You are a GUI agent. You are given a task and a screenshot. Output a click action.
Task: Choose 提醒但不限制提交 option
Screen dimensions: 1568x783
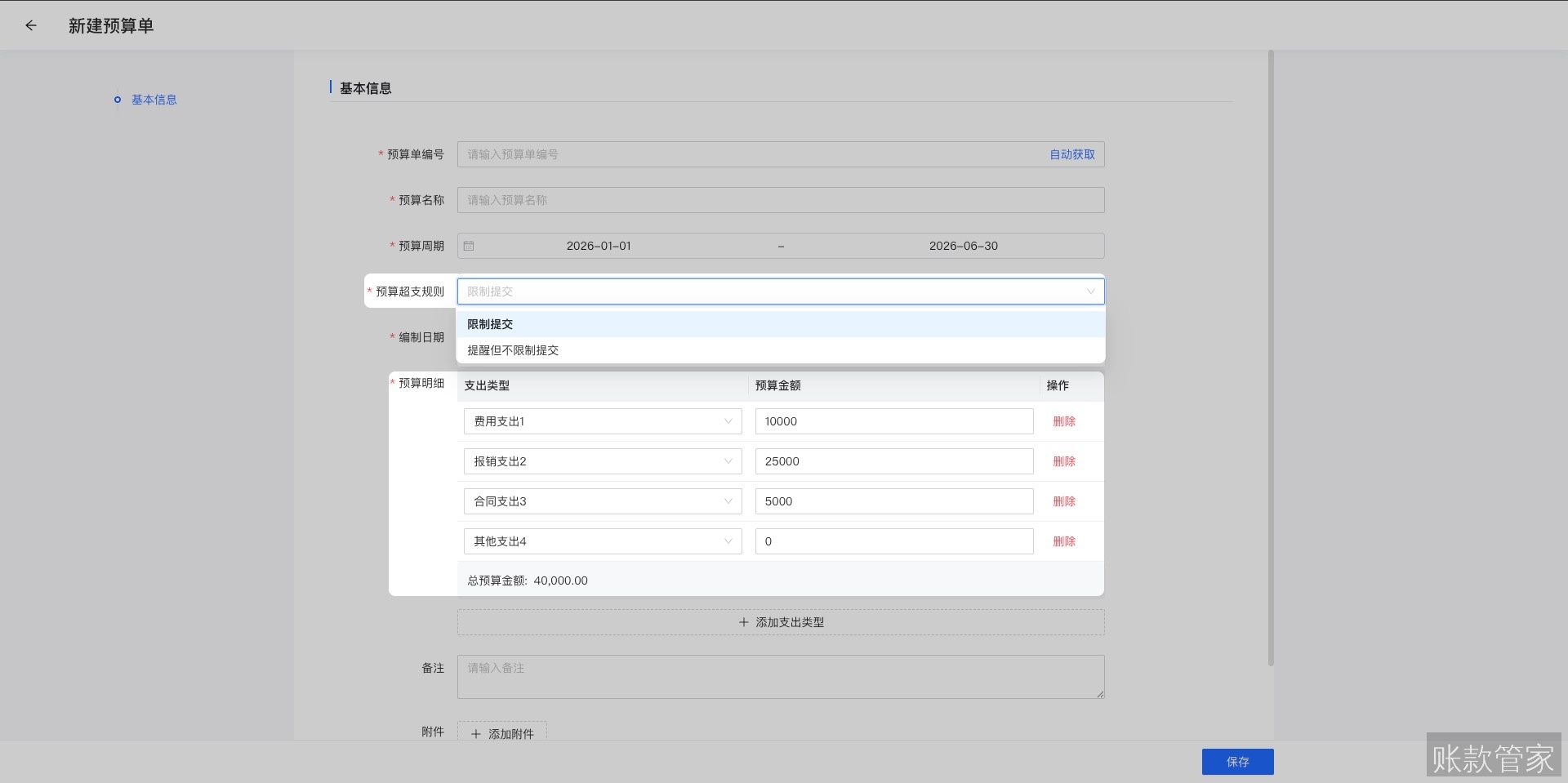[513, 350]
